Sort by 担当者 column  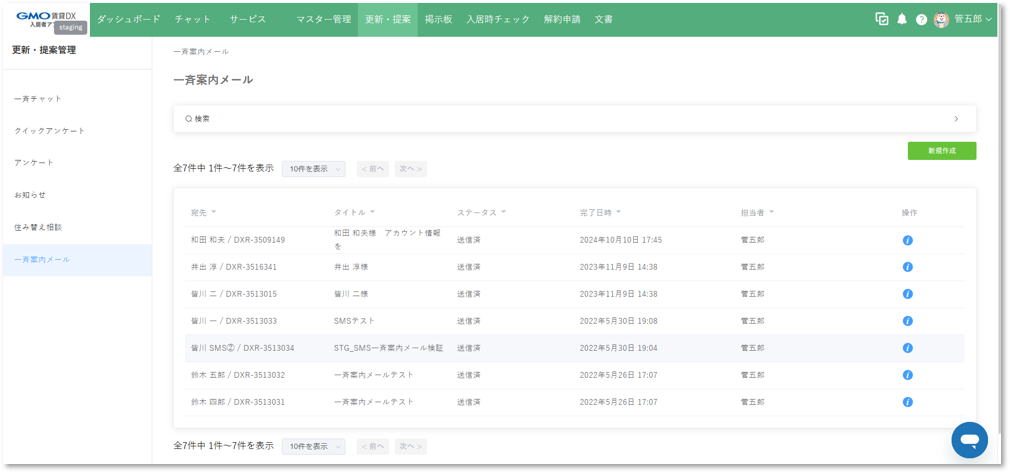pos(758,213)
